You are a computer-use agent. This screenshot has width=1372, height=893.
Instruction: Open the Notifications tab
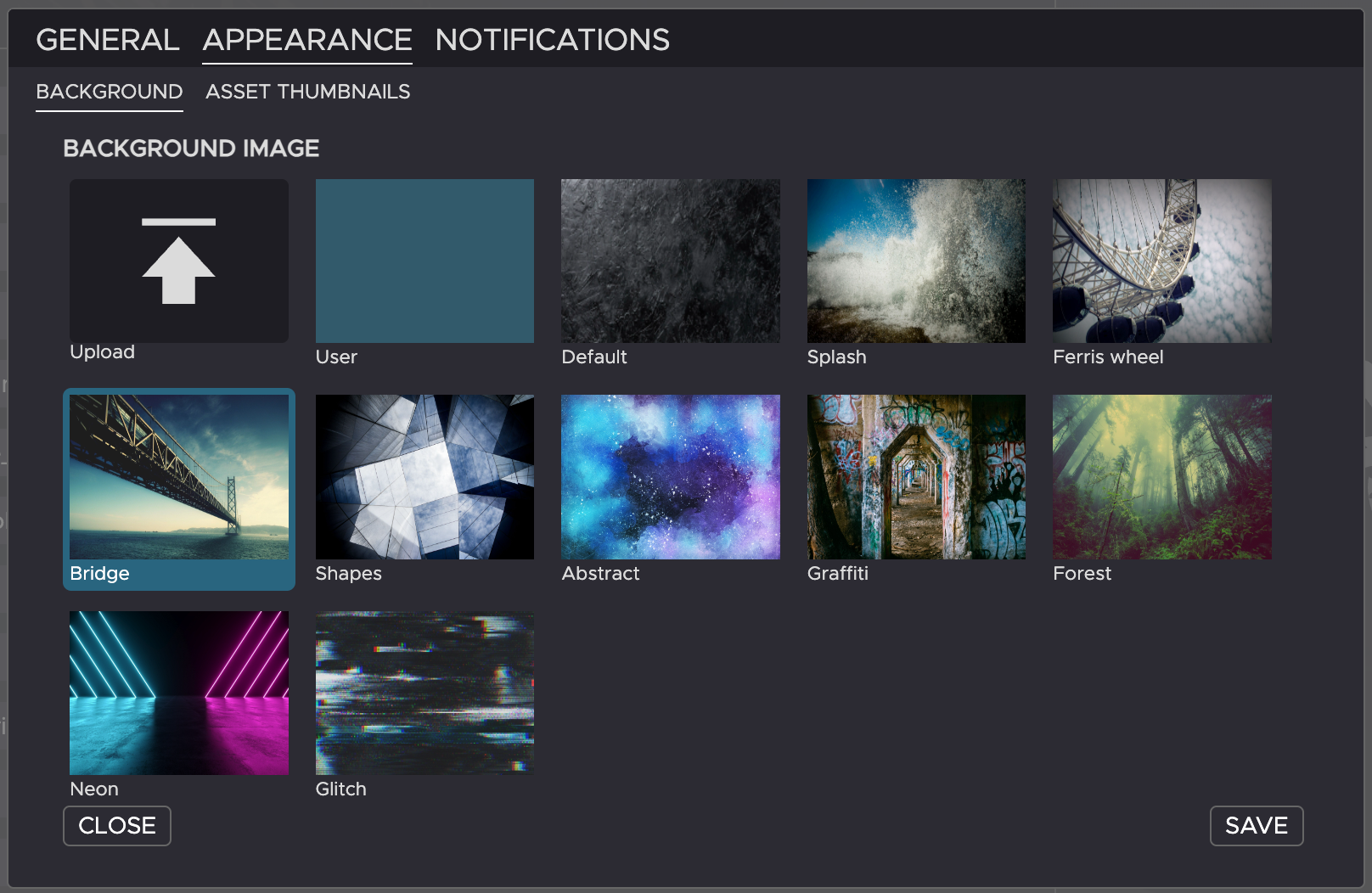(552, 40)
